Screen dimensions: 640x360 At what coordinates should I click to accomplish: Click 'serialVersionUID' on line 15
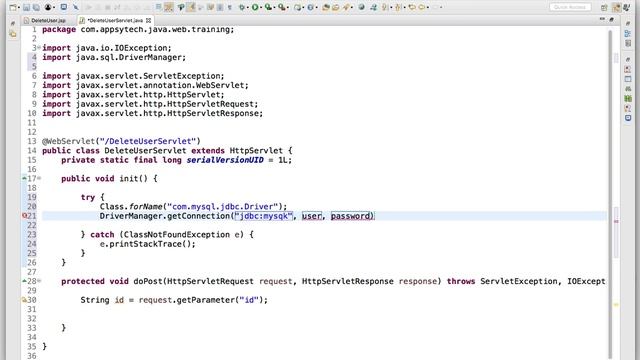pos(225,160)
